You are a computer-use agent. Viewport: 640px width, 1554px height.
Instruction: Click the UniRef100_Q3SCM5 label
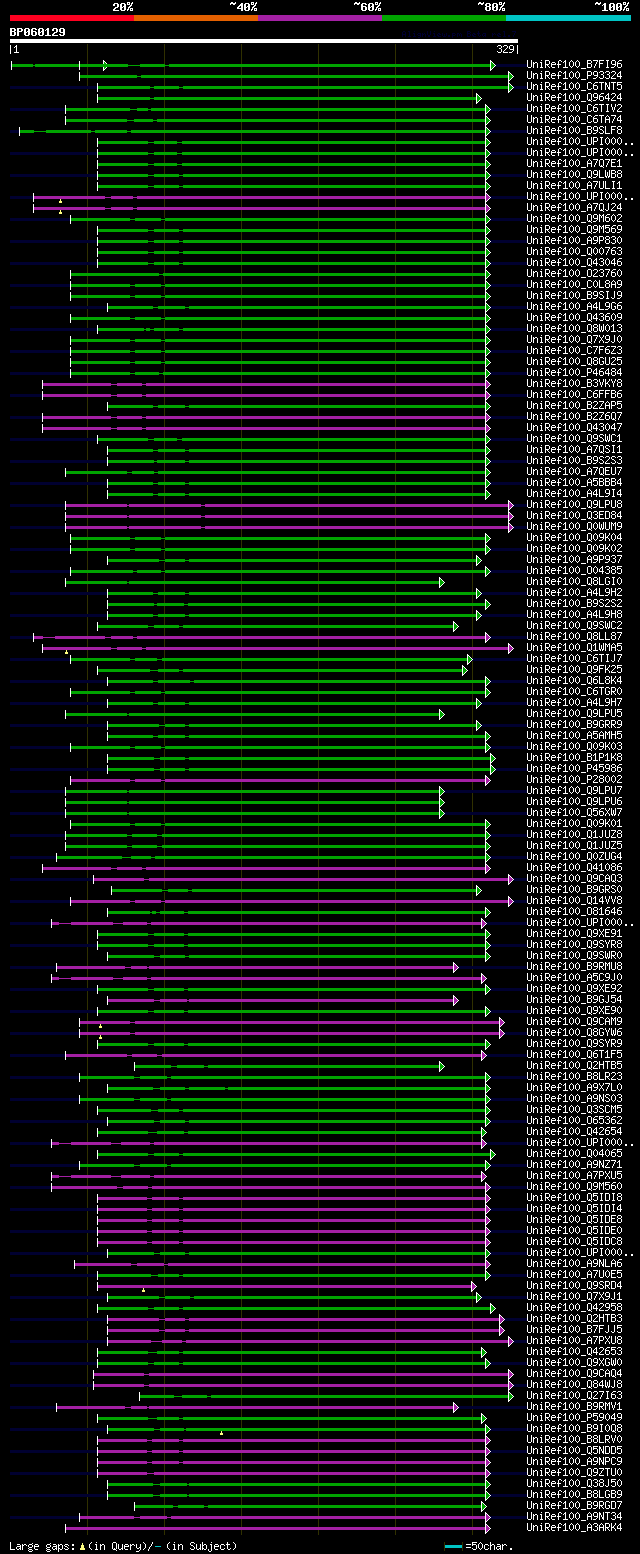click(x=574, y=1109)
